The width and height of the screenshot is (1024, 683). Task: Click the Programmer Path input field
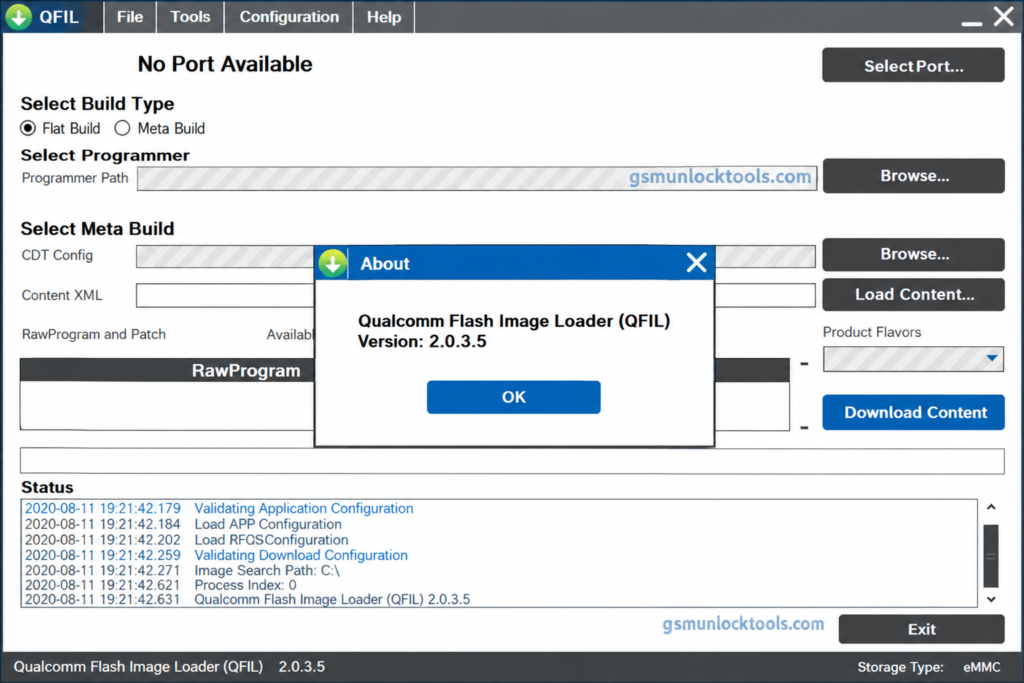point(477,178)
